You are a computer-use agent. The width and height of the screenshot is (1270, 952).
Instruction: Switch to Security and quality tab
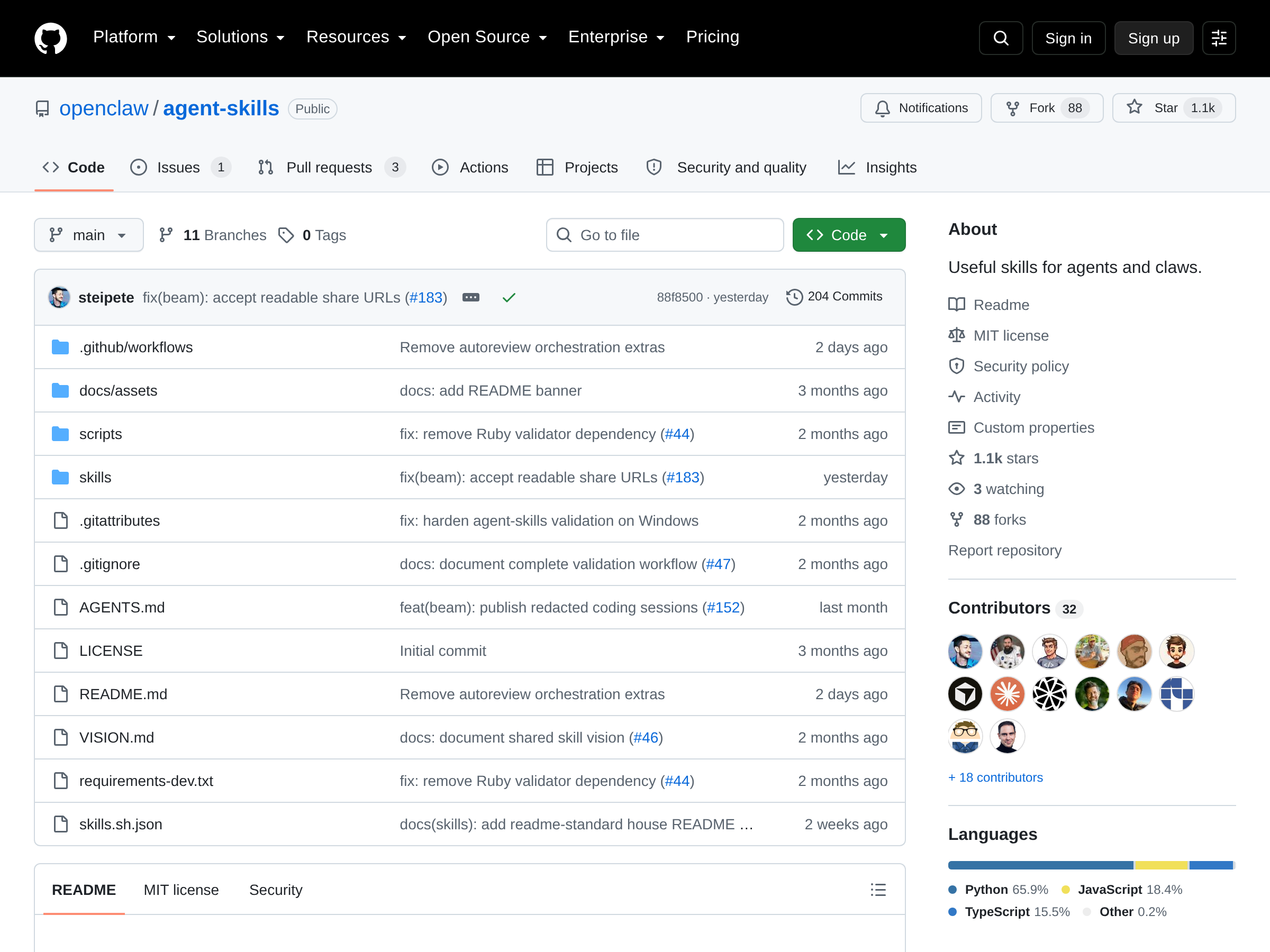[727, 168]
